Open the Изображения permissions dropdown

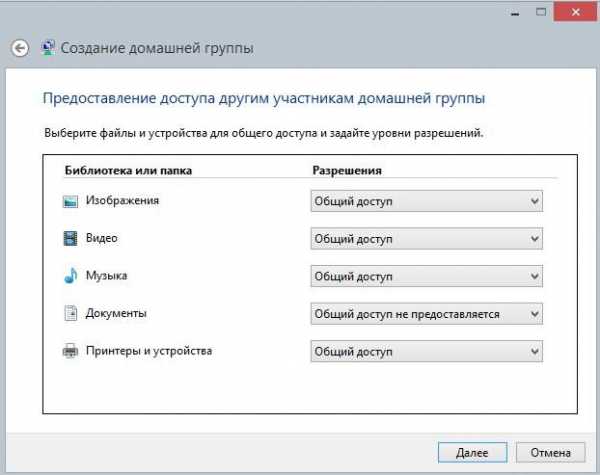click(x=427, y=201)
